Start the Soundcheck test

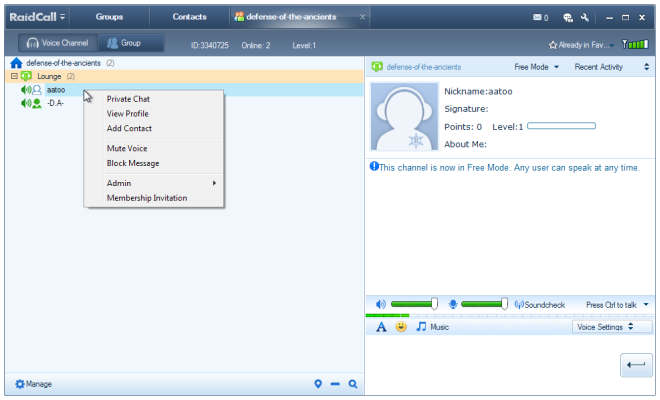tap(540, 304)
